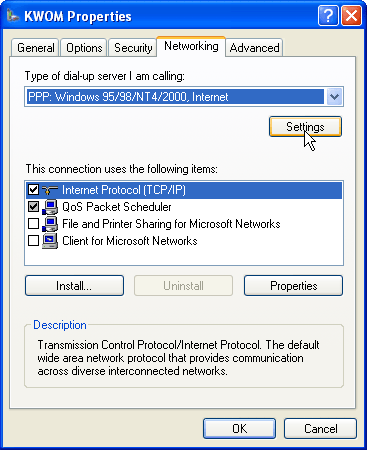367x450 pixels.
Task: Open Properties for the selected item
Action: [293, 286]
